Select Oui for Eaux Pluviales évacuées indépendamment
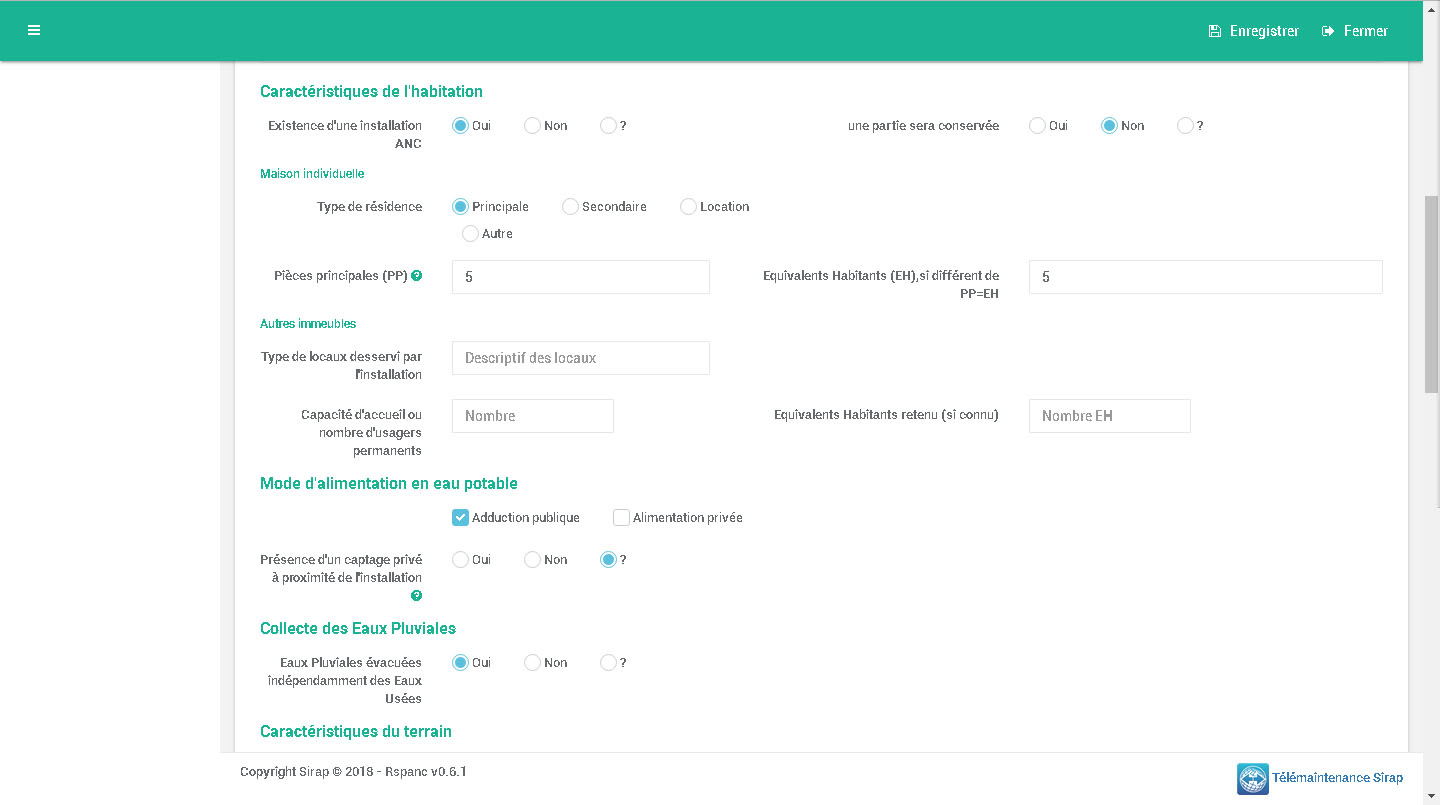The image size is (1440, 805). tap(460, 663)
